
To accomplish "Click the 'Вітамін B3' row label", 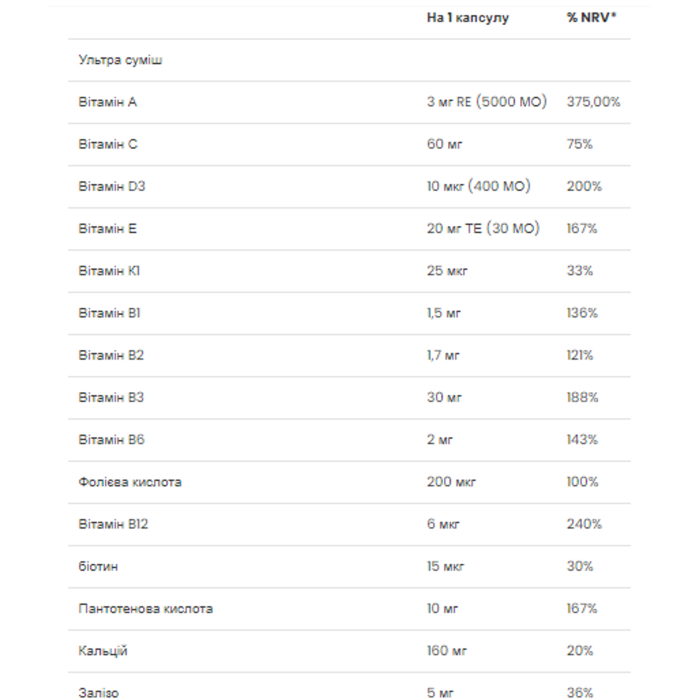I will [x=111, y=397].
